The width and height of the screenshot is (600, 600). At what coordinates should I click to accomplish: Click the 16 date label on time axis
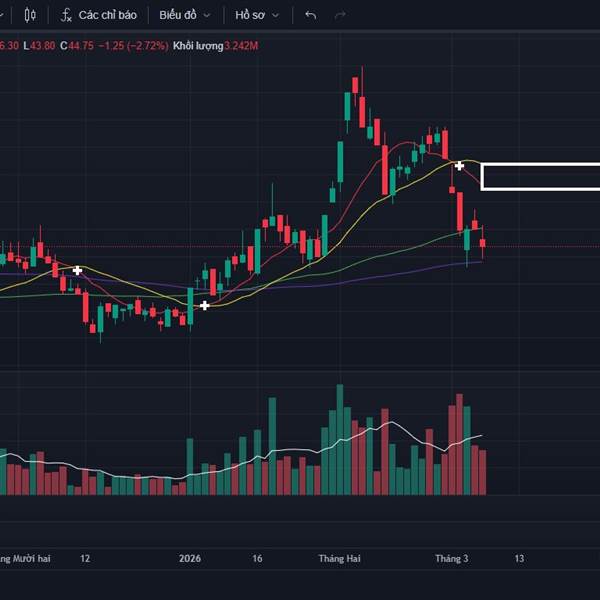click(257, 559)
